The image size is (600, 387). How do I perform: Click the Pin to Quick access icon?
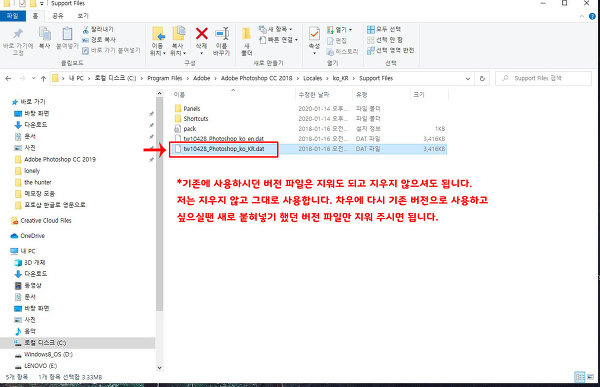point(18,34)
